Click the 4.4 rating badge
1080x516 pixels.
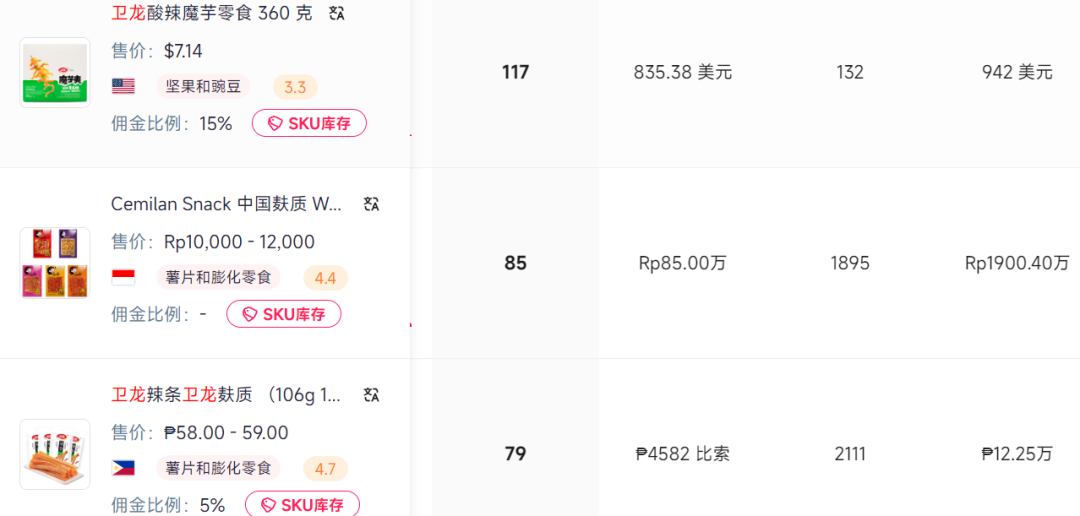[325, 277]
